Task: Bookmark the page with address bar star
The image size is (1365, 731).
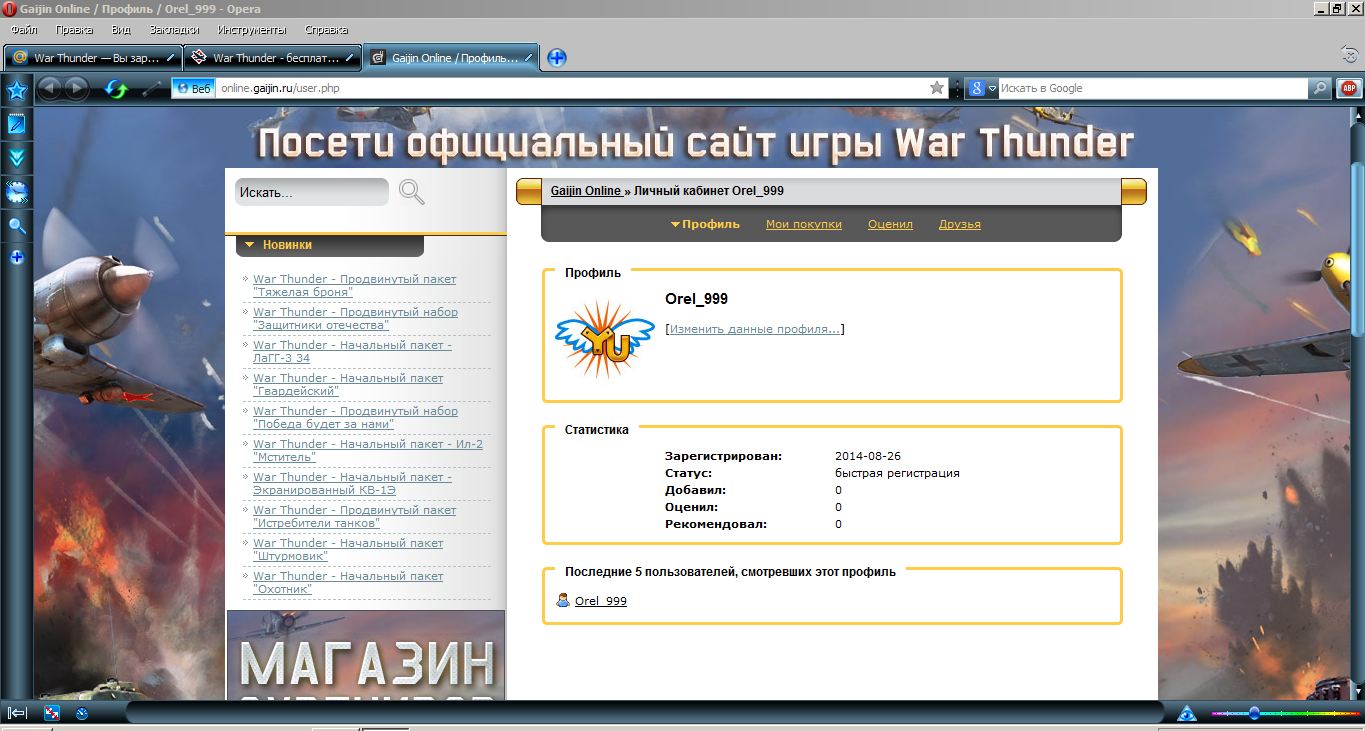Action: pos(937,88)
